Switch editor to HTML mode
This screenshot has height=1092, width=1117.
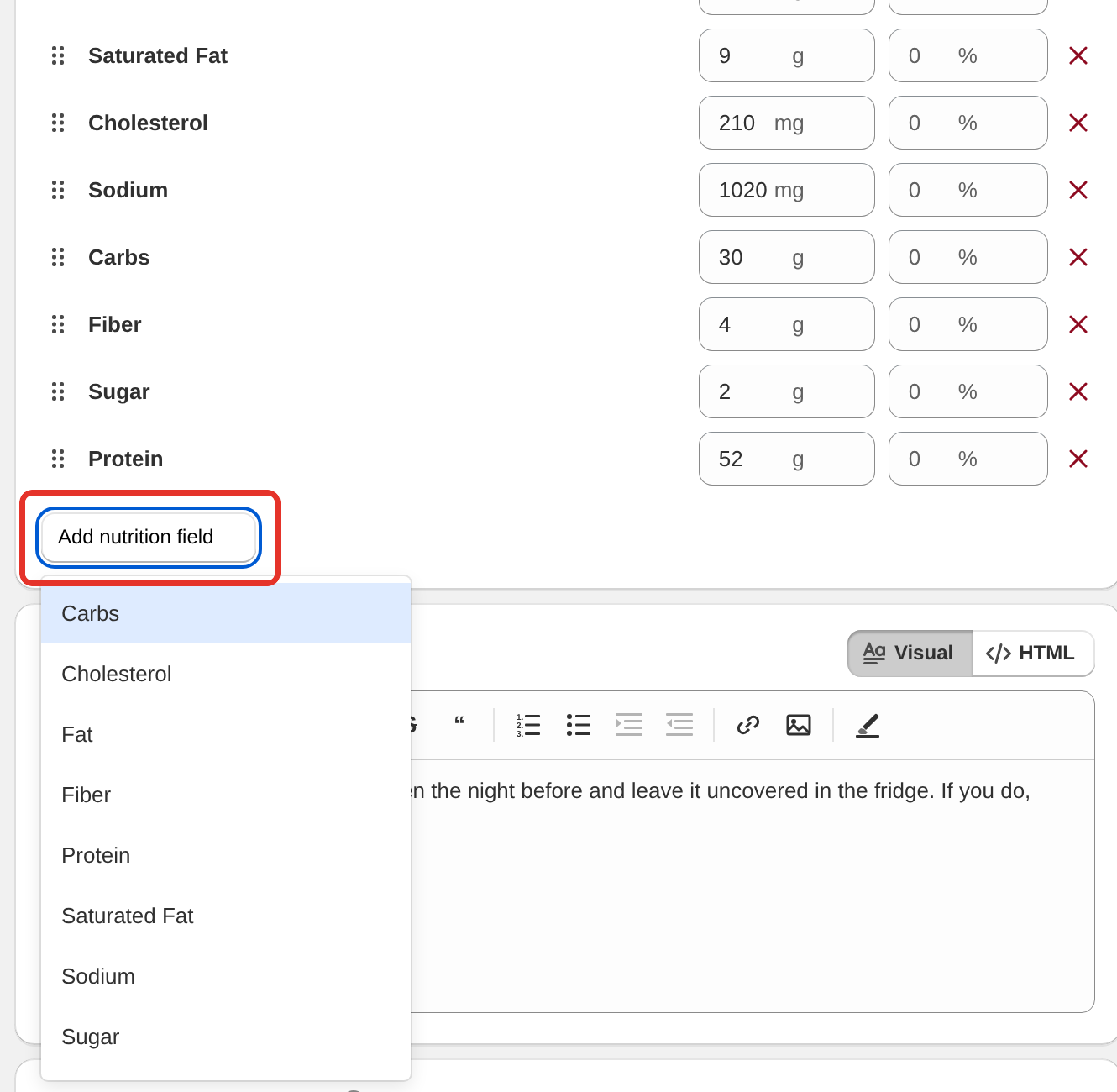point(1033,653)
